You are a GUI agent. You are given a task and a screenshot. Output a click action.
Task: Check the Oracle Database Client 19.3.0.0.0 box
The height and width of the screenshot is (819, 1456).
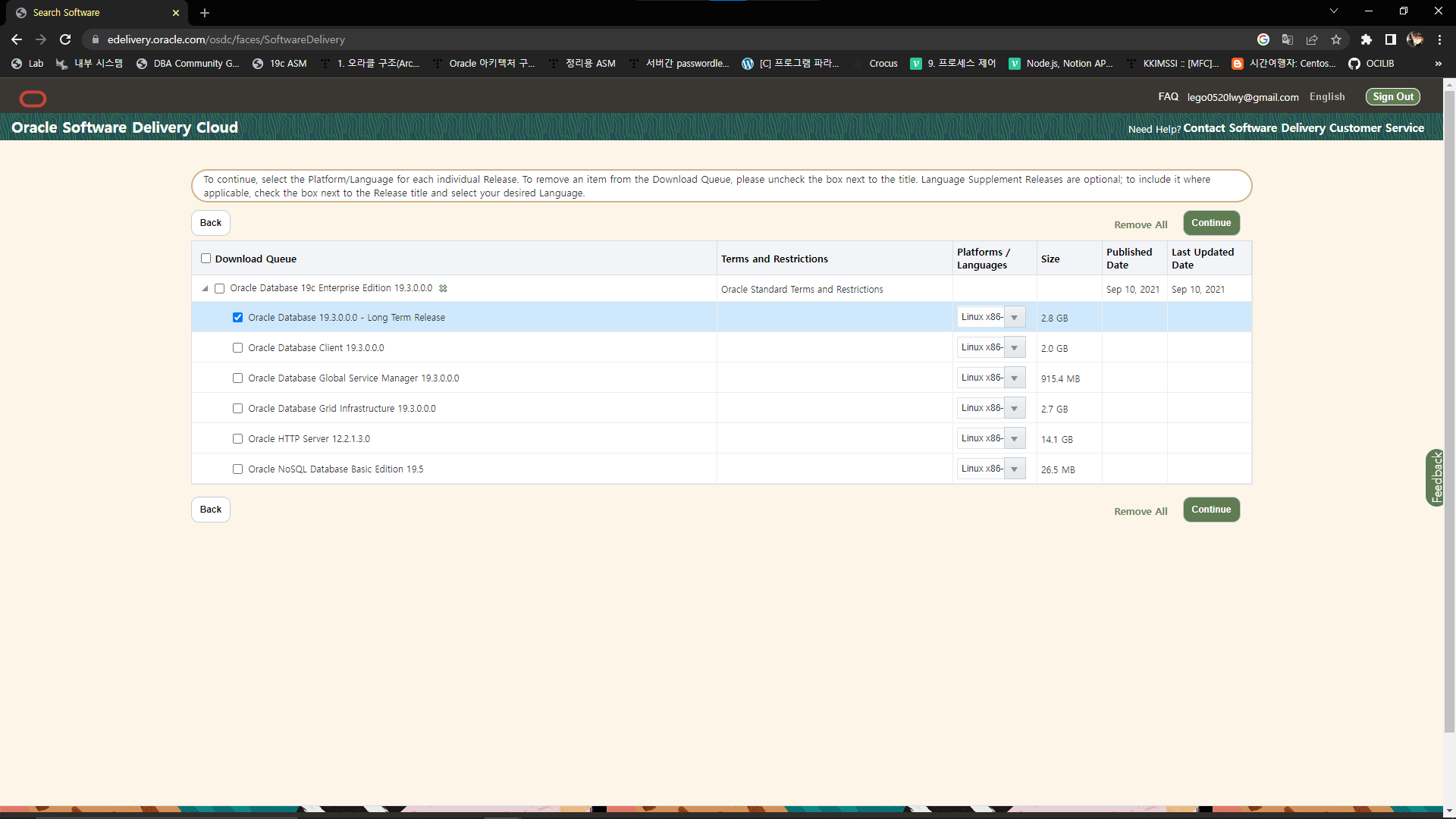[x=237, y=348]
